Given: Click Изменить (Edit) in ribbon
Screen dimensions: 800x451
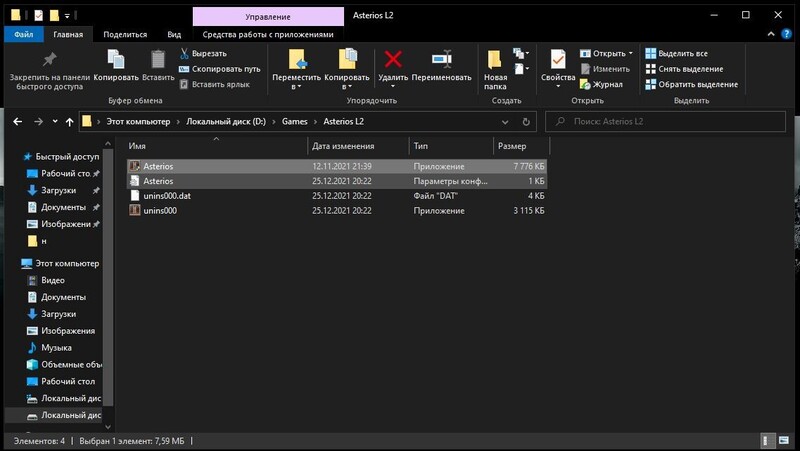Looking at the screenshot, I should pyautogui.click(x=605, y=69).
